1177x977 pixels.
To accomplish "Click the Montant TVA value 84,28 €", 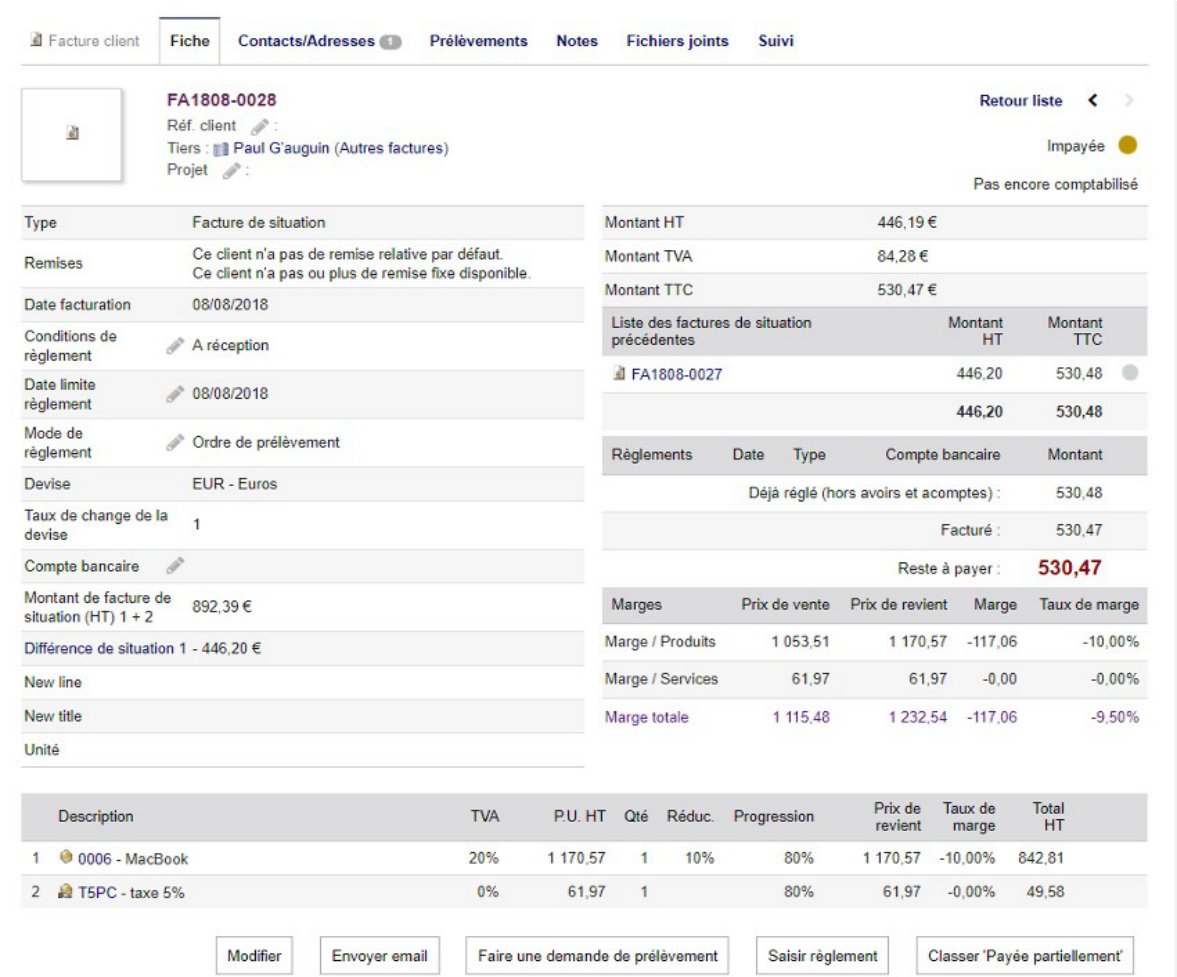I will pos(903,256).
